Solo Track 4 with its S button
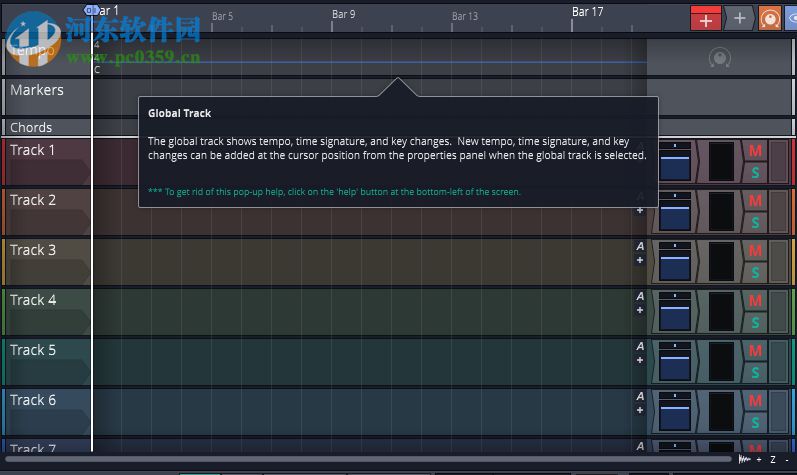This screenshot has height=475, width=797. click(755, 323)
